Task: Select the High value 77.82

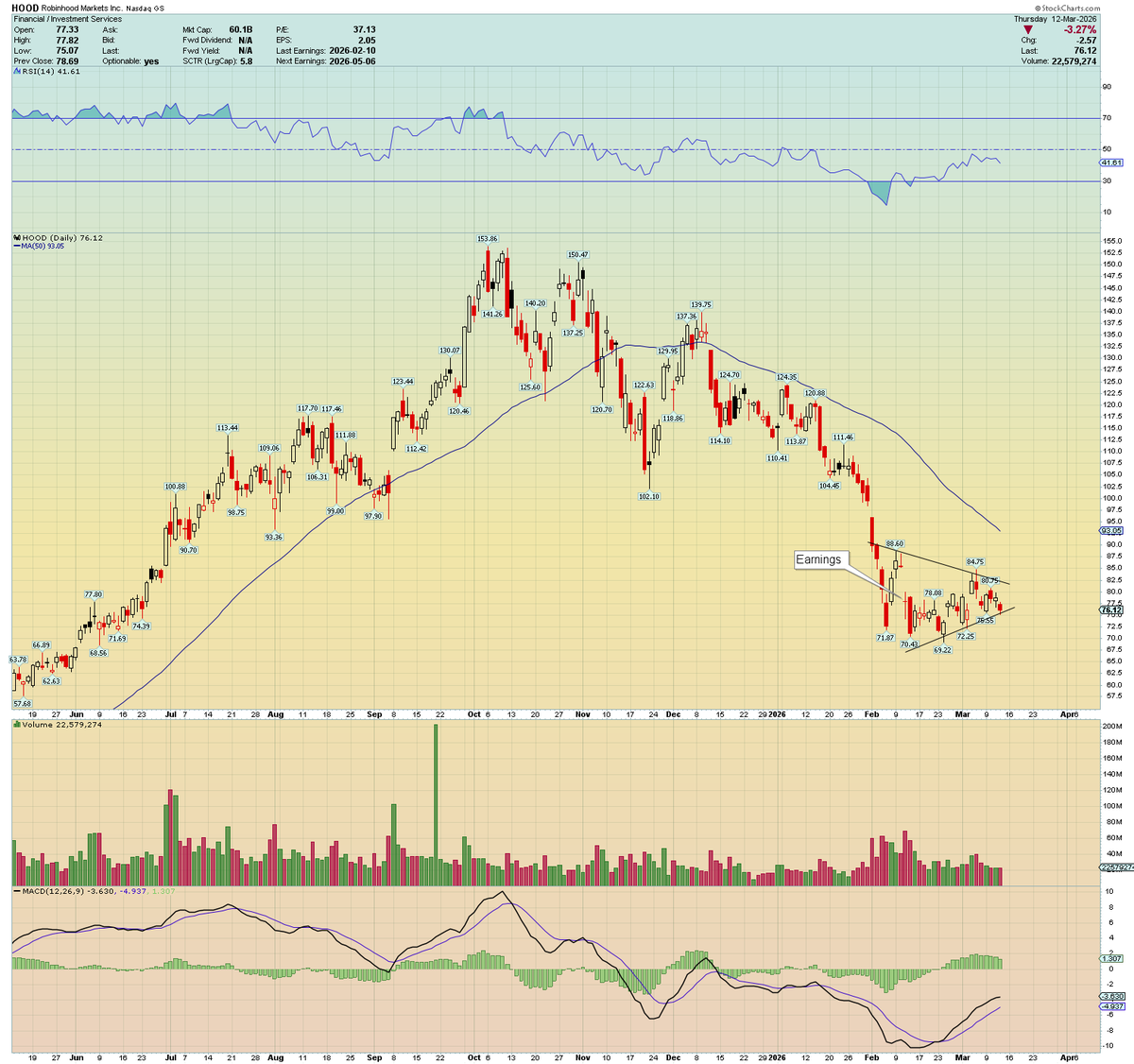Action: click(x=67, y=40)
